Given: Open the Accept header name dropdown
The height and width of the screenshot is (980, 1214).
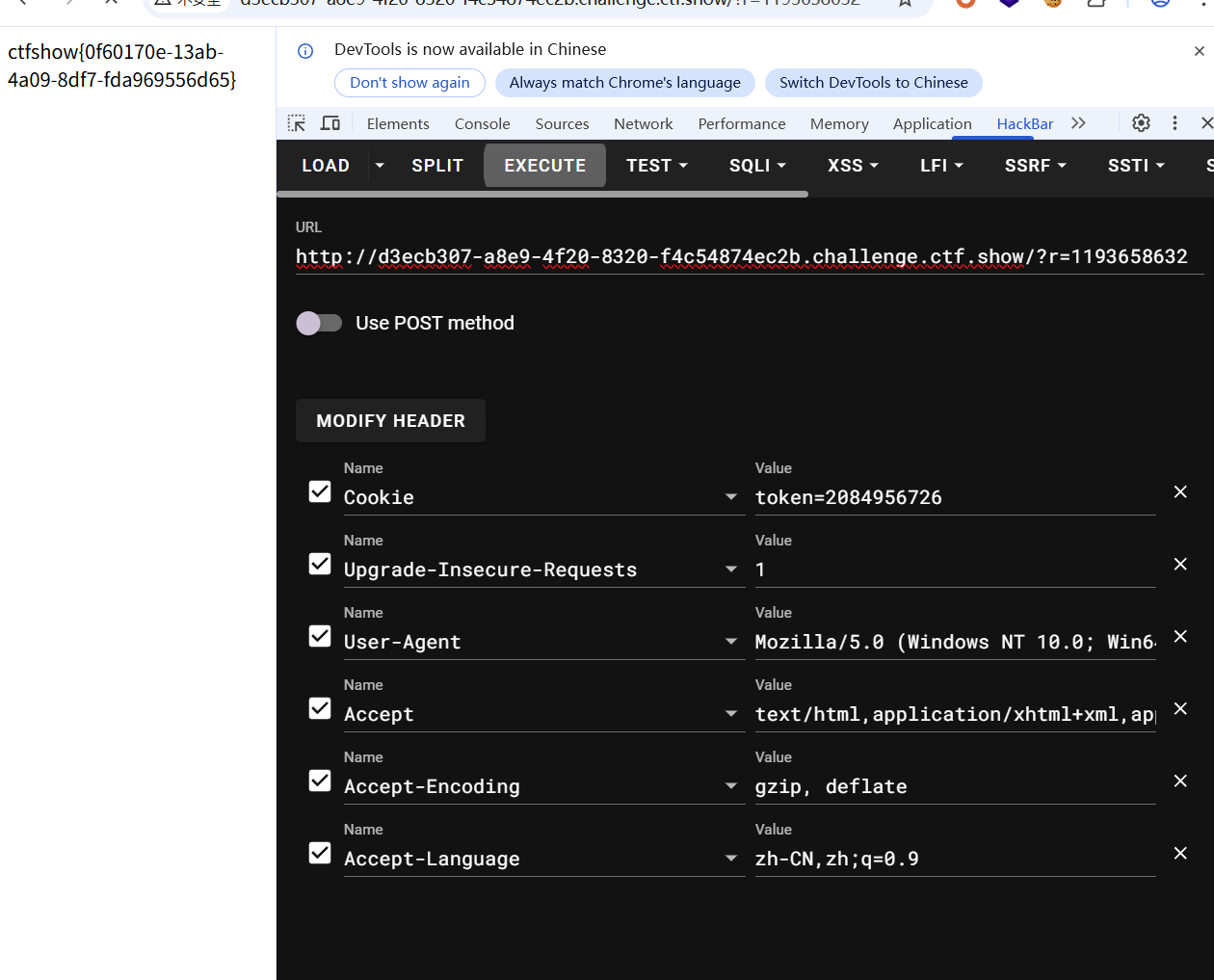Looking at the screenshot, I should coord(731,714).
